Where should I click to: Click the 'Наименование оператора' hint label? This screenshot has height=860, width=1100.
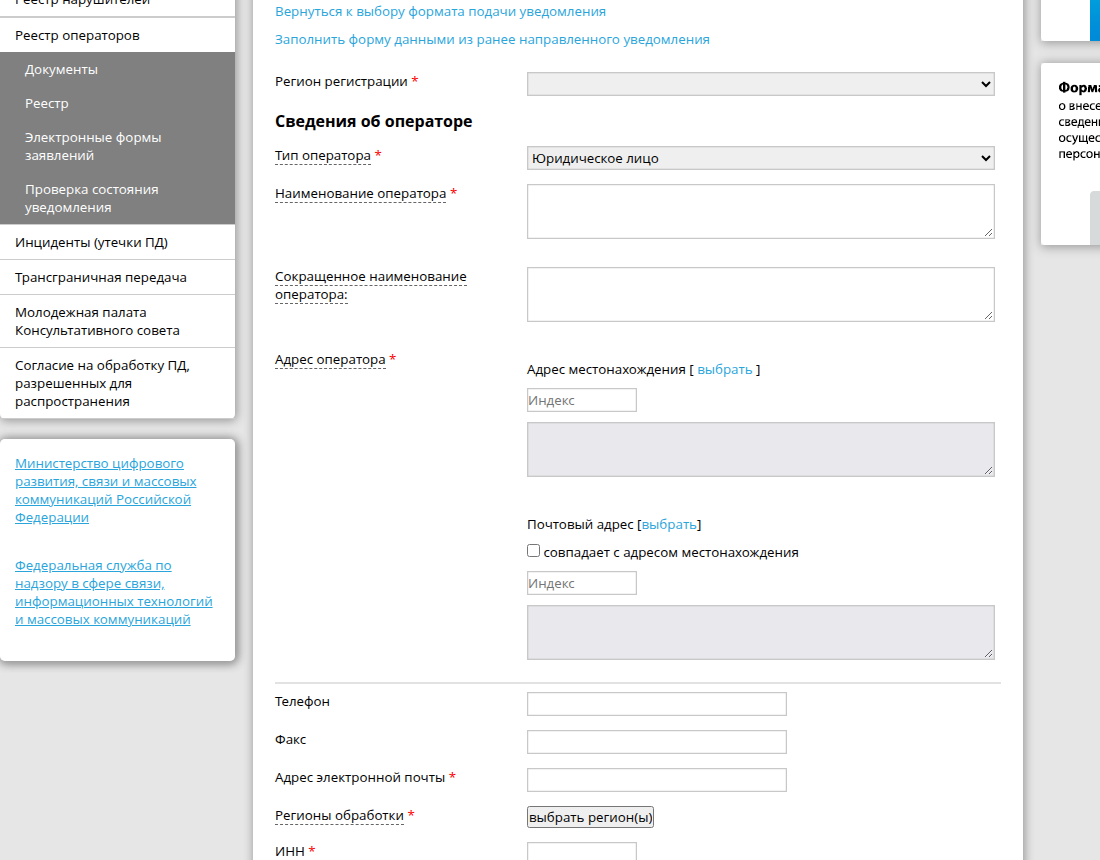click(361, 194)
